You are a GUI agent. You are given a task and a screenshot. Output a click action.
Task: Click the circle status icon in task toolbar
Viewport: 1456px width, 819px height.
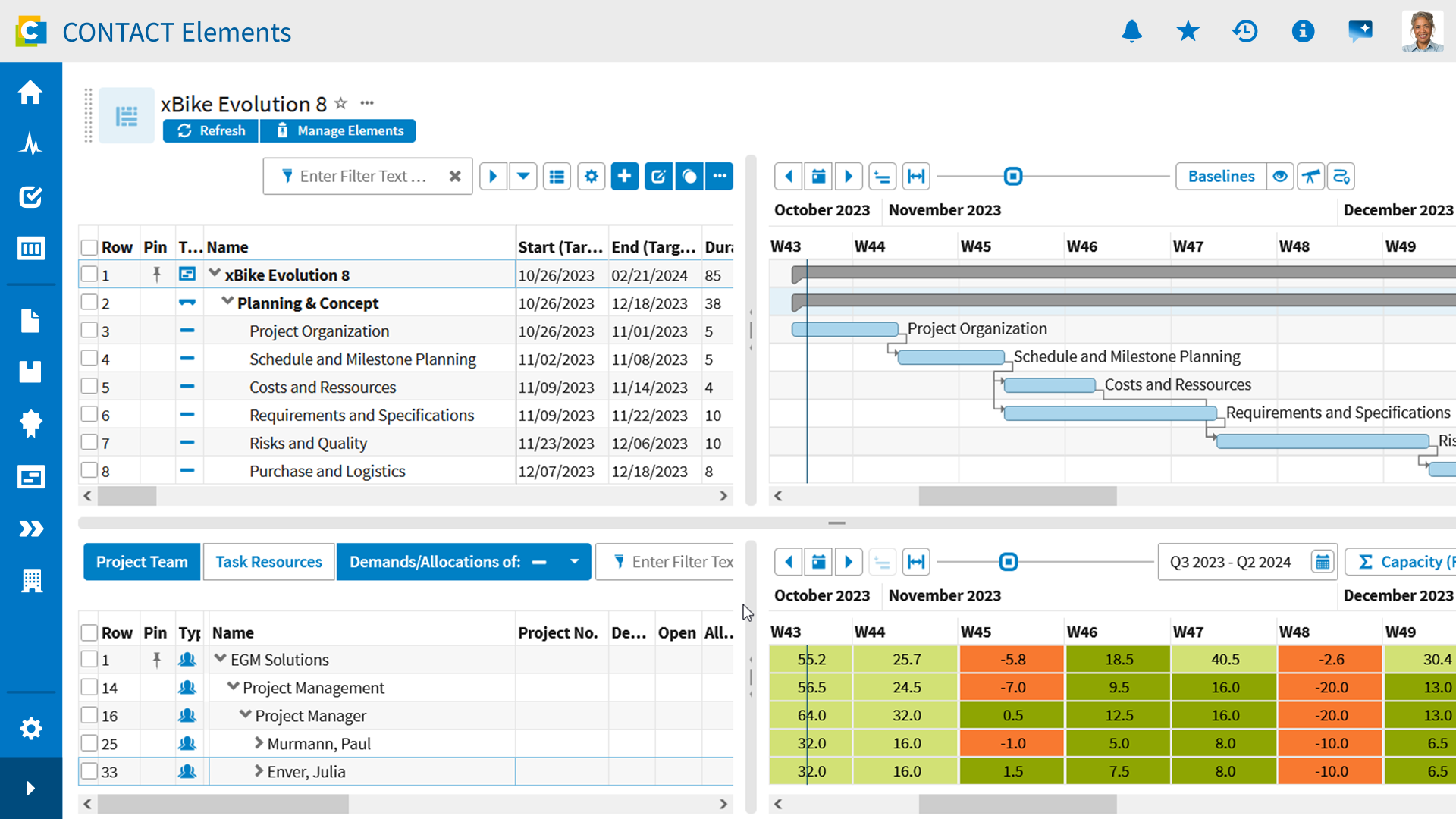point(689,176)
